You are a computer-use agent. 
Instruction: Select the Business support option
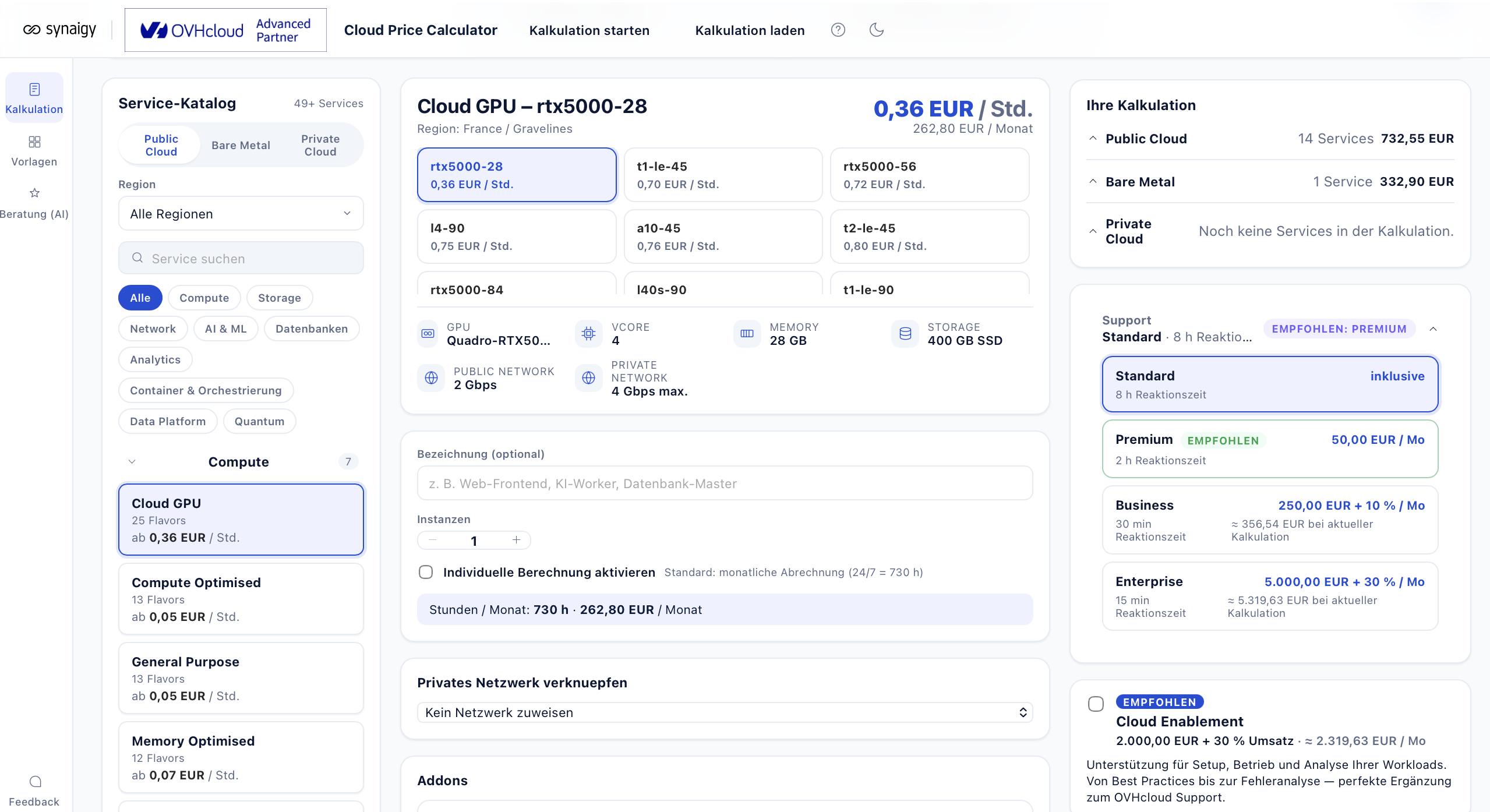pos(1270,520)
